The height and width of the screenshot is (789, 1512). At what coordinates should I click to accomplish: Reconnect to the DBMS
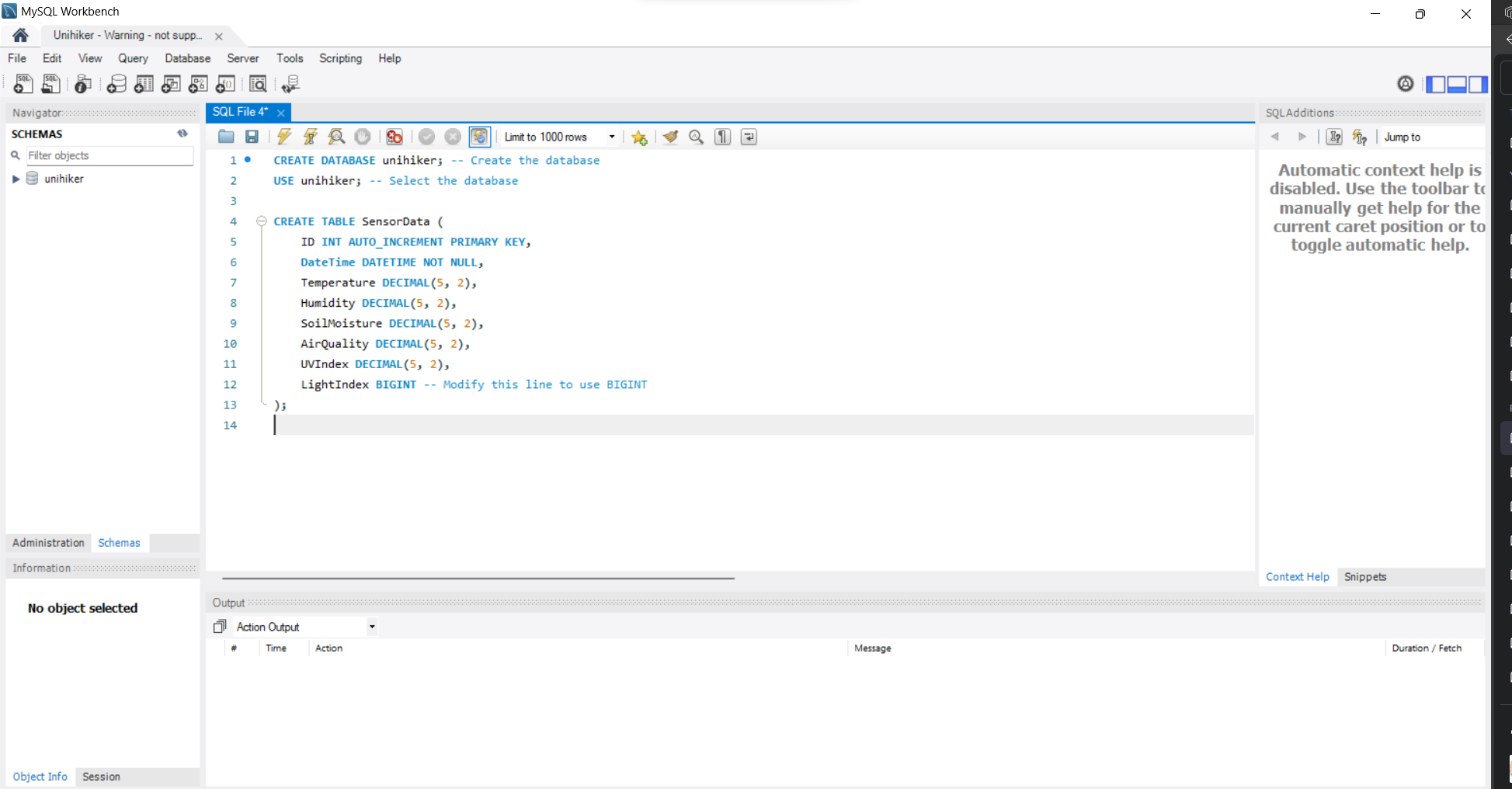290,84
